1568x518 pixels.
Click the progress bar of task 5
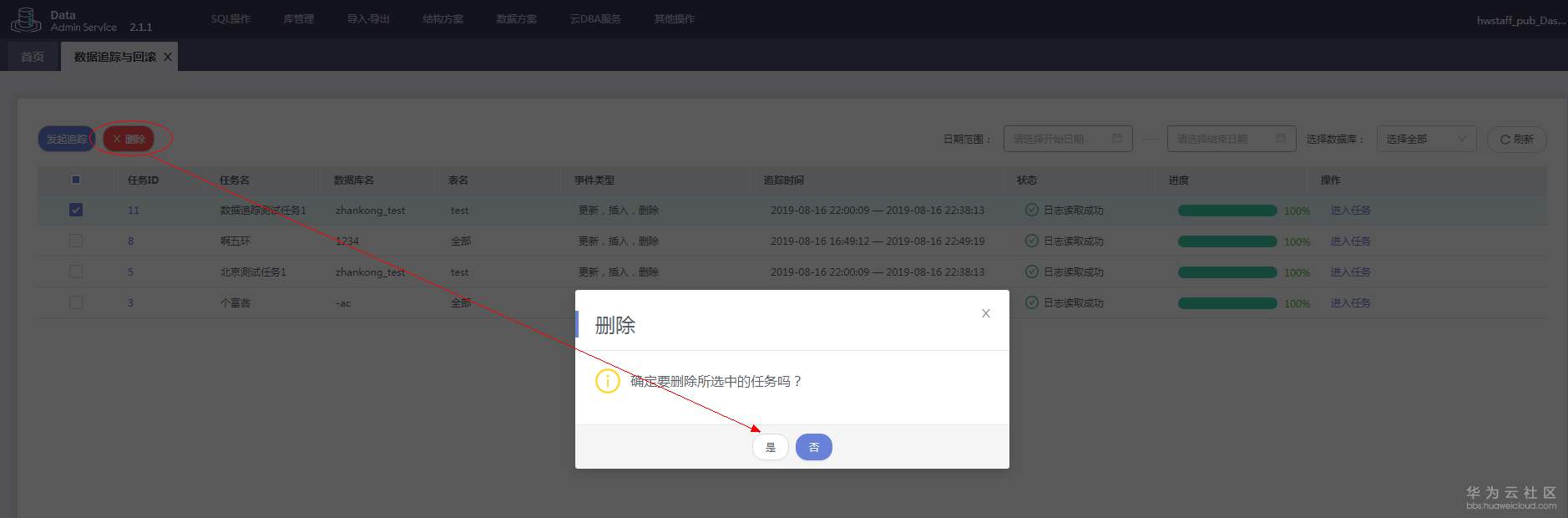coord(1227,272)
